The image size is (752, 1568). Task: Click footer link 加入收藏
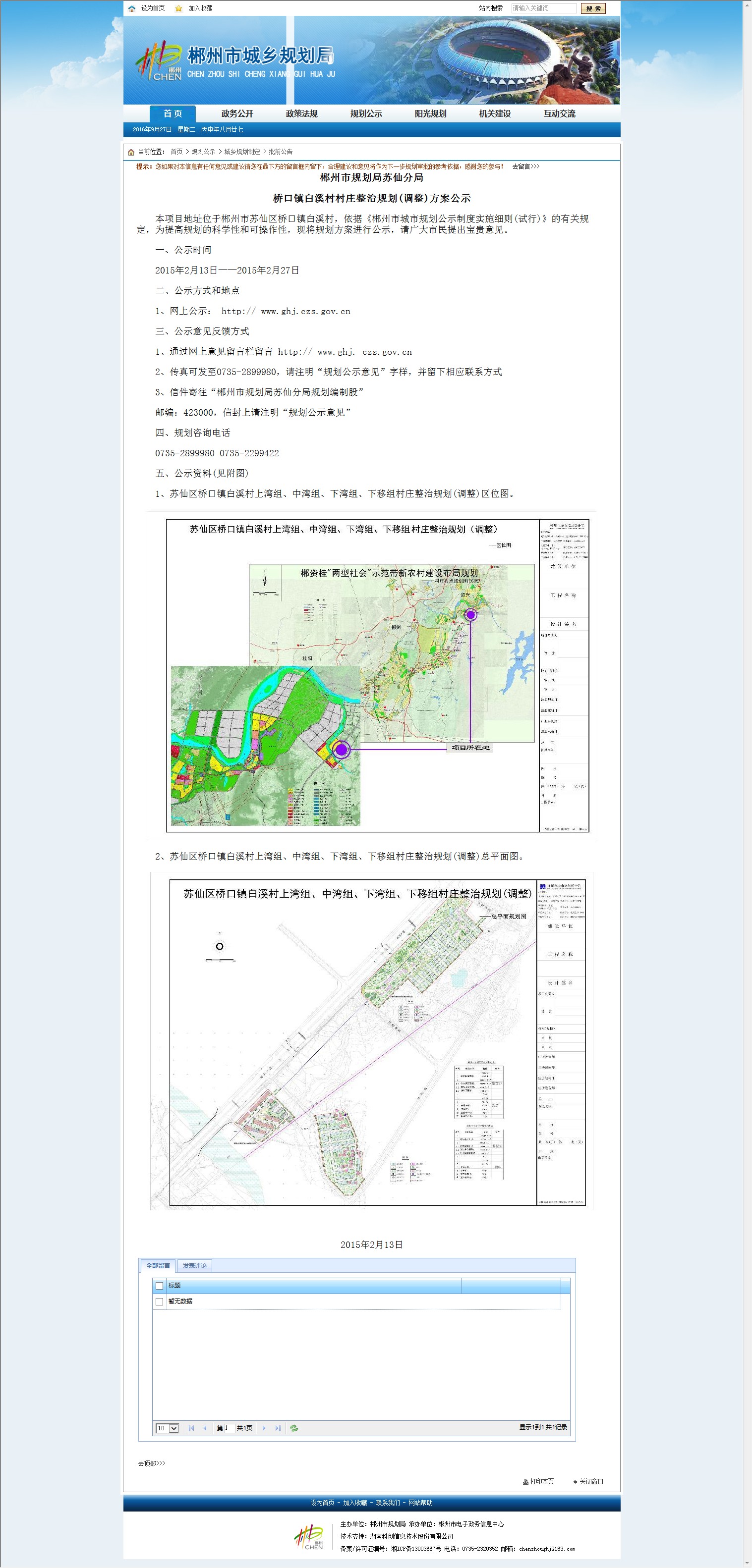(x=355, y=1503)
